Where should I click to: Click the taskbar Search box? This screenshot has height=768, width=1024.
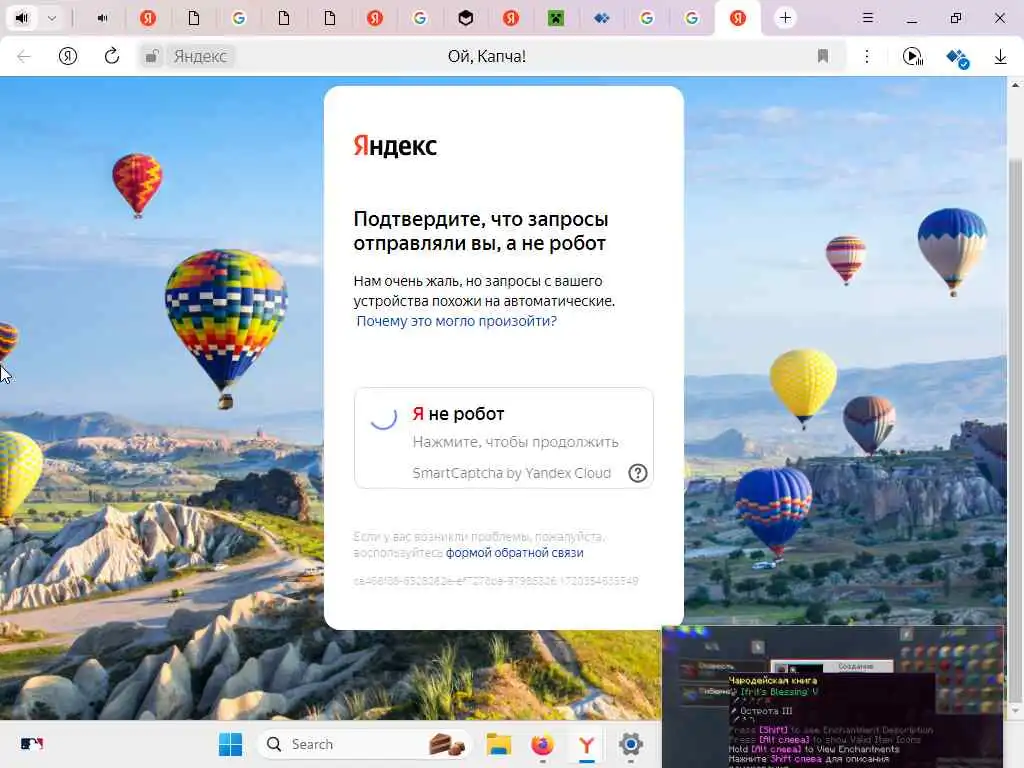[x=364, y=744]
